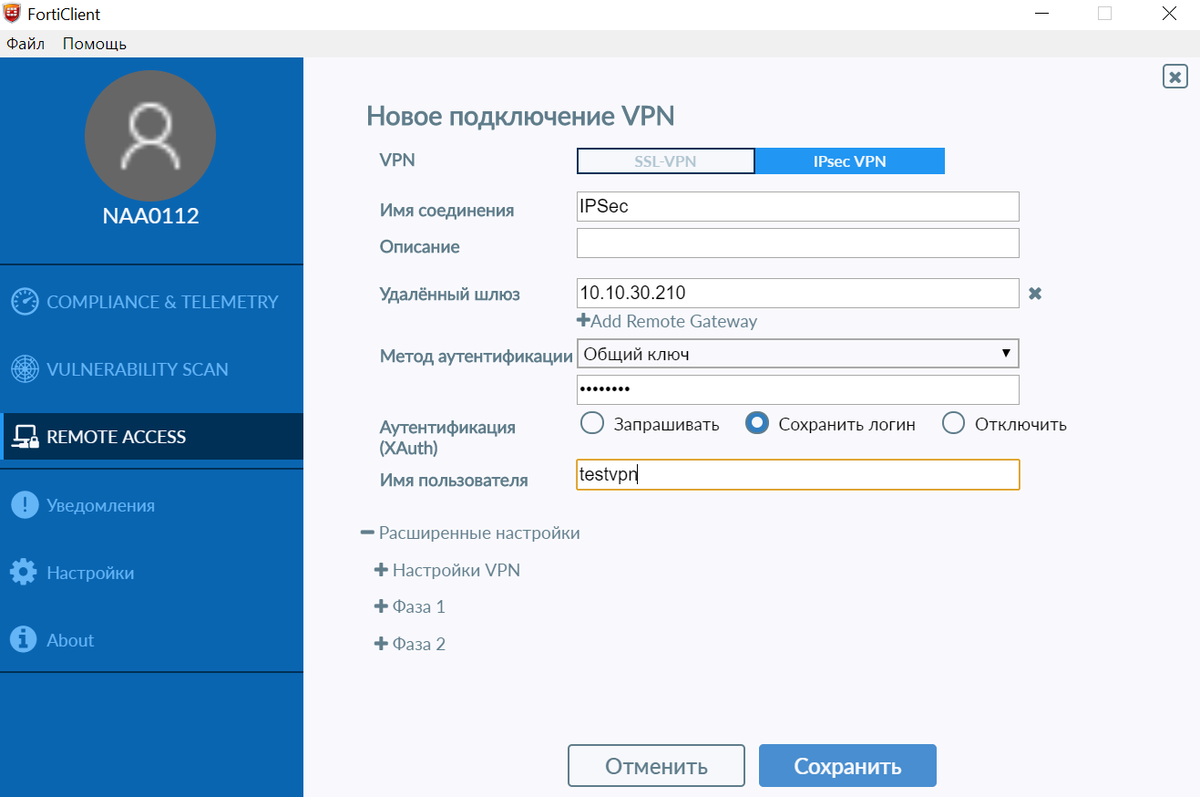Viewport: 1200px width, 797px height.
Task: Open Настройки with the gear icon
Action: tap(22, 572)
